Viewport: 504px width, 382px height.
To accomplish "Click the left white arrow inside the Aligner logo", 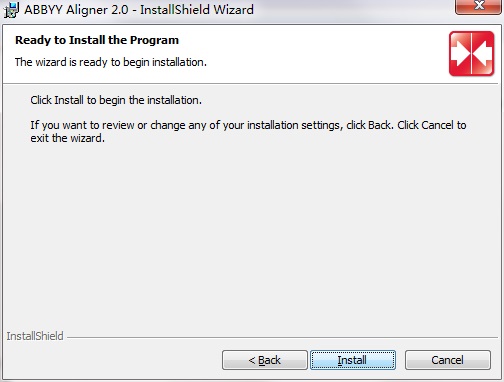I will pyautogui.click(x=460, y=54).
